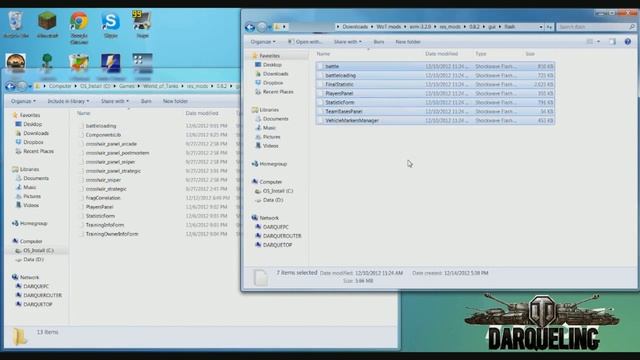The width and height of the screenshot is (640, 360).
Task: Select TeamBasesPanel file in front window
Action: [x=435, y=111]
